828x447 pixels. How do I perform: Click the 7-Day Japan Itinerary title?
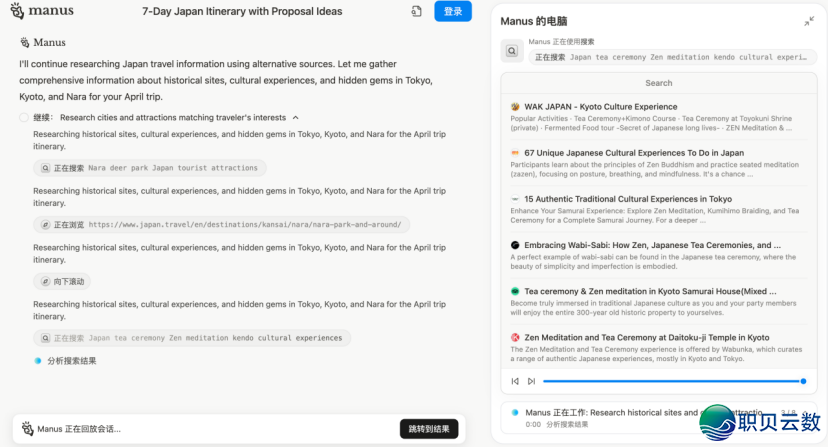[242, 11]
